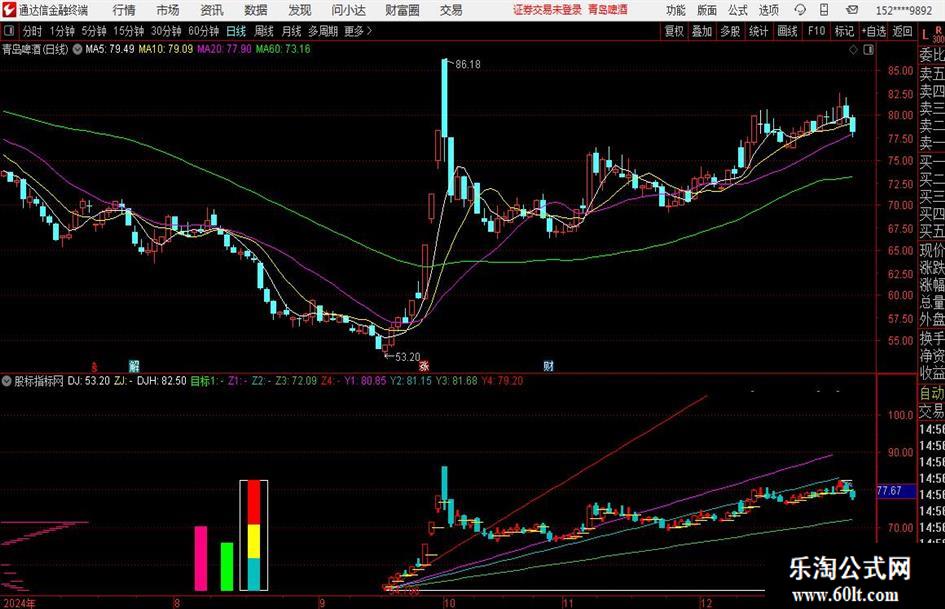This screenshot has height=609, width=945.
Task: Open the 选项 menu
Action: pyautogui.click(x=768, y=10)
